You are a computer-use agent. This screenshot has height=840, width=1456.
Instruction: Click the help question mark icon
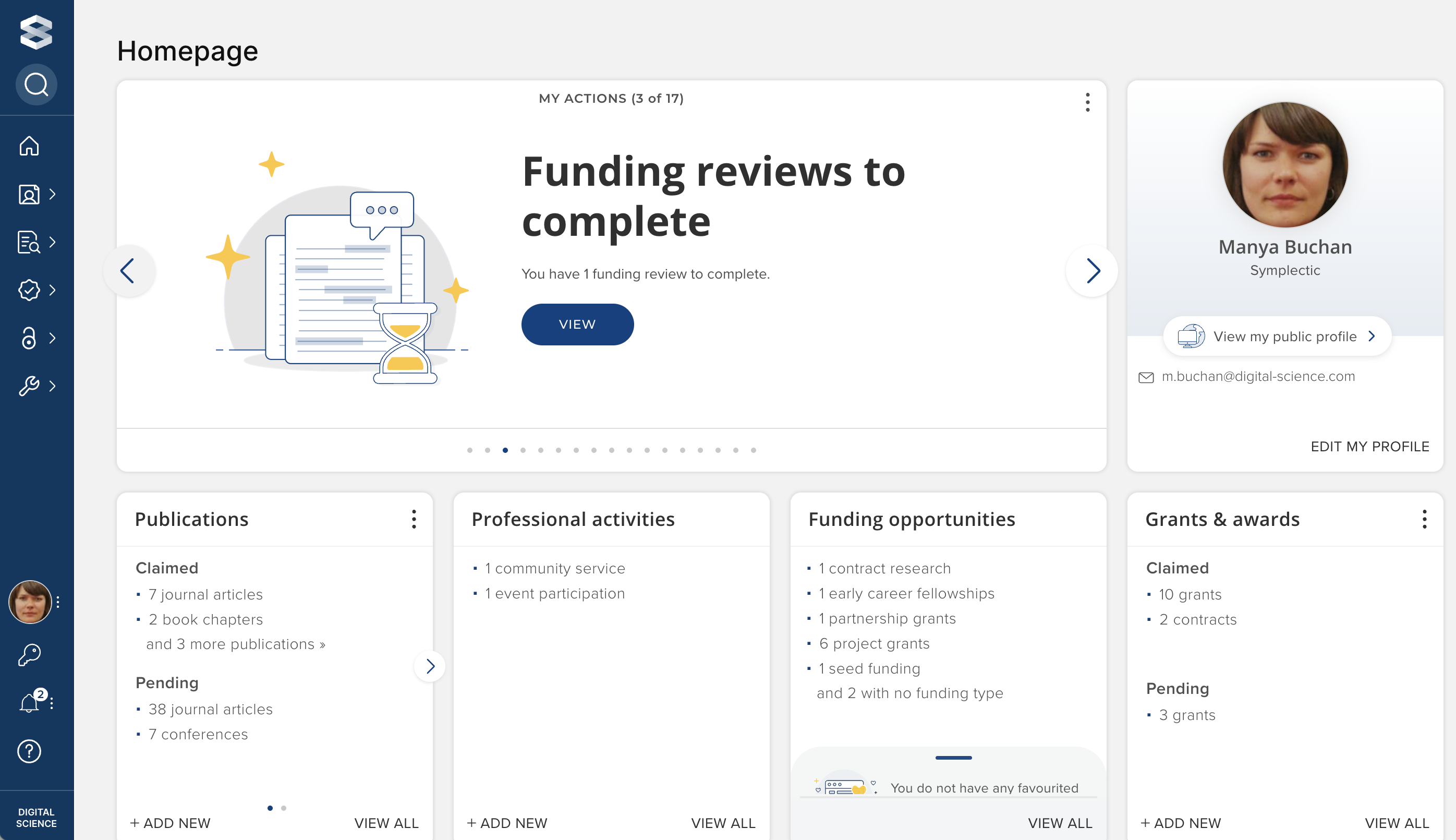coord(29,751)
